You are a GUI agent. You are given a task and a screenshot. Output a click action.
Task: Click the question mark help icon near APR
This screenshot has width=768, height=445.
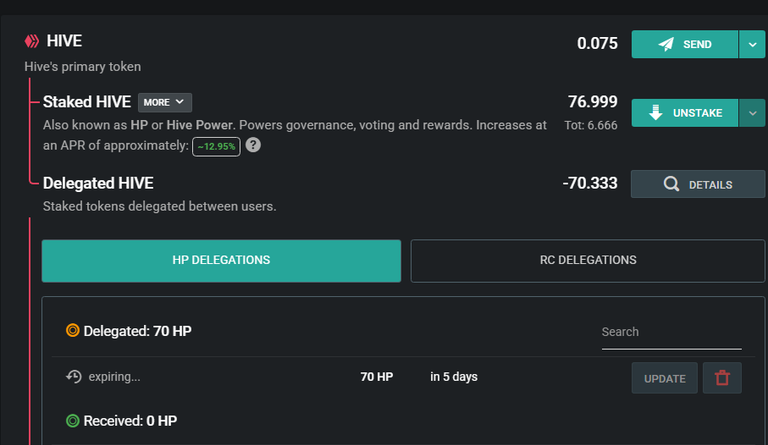pyautogui.click(x=253, y=145)
